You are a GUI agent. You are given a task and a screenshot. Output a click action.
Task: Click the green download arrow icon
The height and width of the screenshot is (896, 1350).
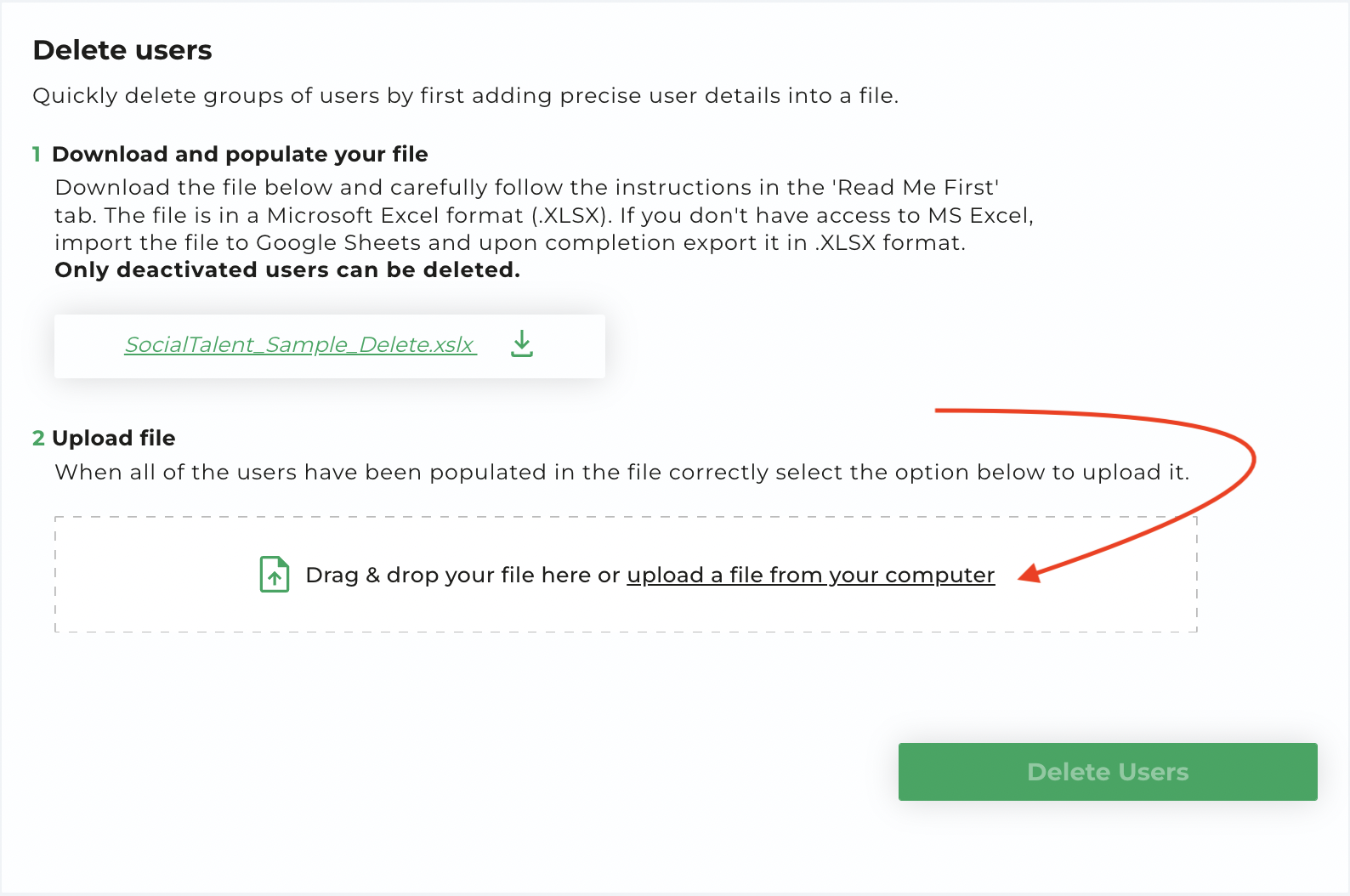[522, 344]
